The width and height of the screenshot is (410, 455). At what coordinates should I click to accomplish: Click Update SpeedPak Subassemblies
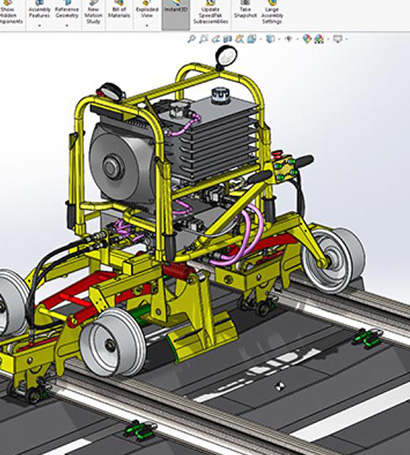click(211, 13)
